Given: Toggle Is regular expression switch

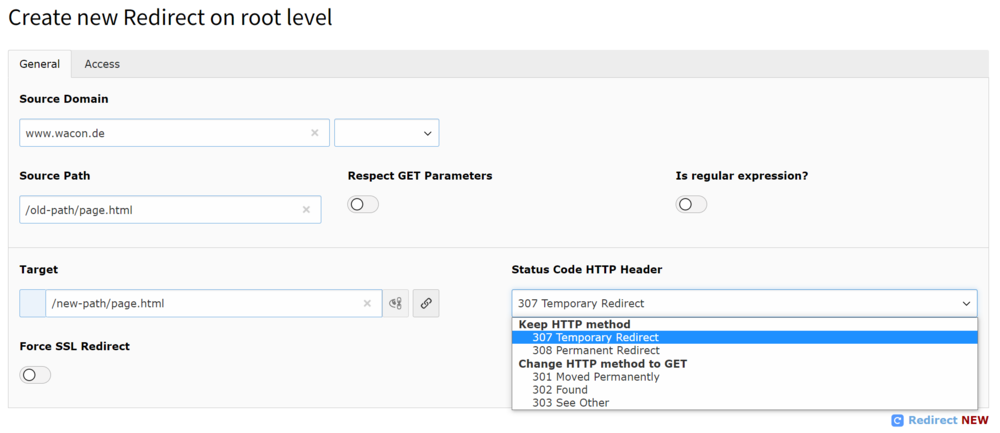Looking at the screenshot, I should point(691,205).
